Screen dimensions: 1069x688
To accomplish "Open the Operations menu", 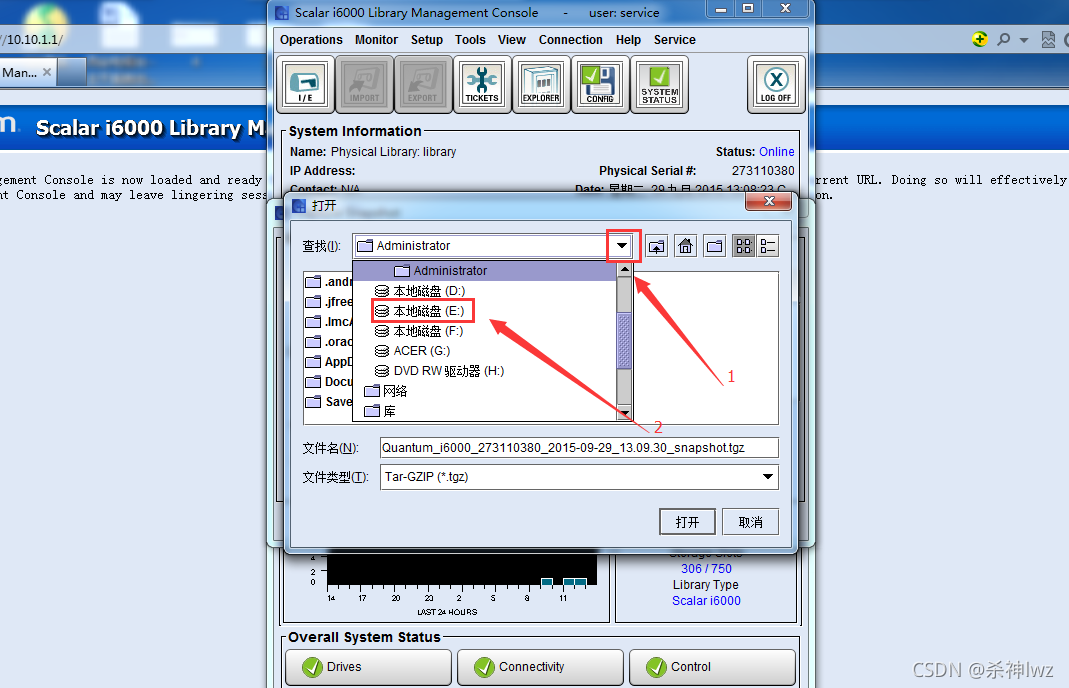I will click(311, 40).
